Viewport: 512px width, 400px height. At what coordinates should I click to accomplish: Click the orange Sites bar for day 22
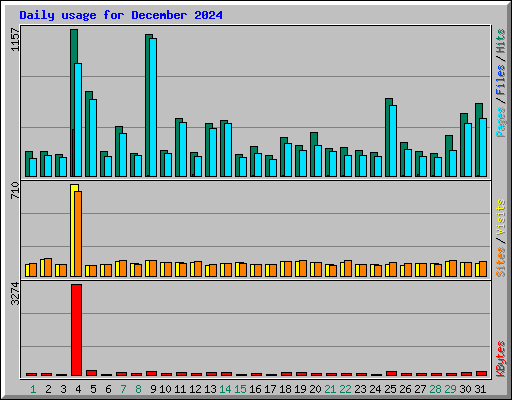pos(348,268)
